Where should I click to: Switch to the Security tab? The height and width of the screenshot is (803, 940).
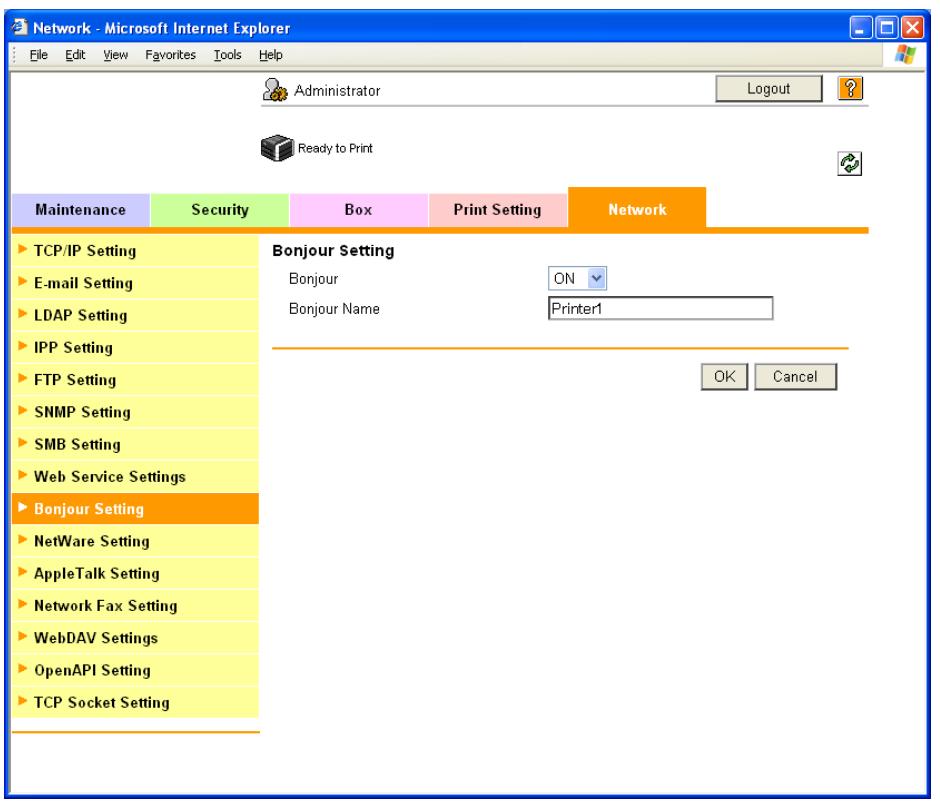pyautogui.click(x=219, y=210)
